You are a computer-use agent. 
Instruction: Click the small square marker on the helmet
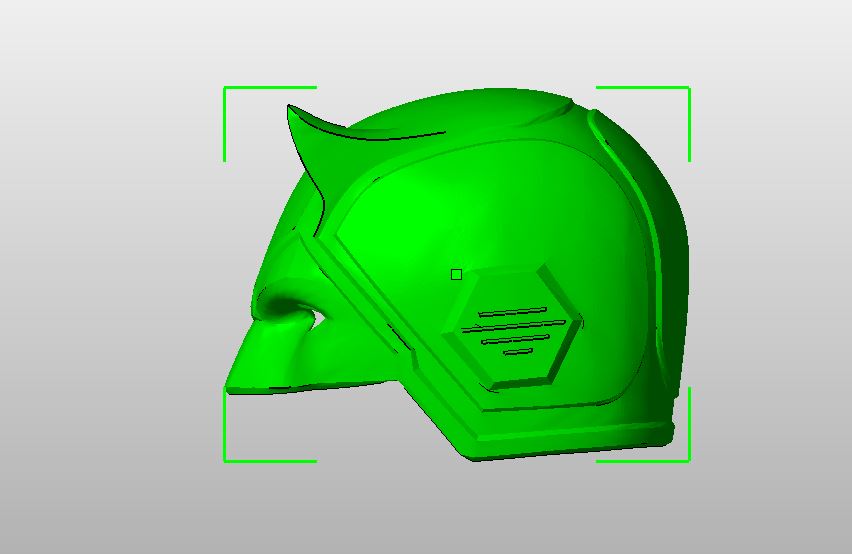coord(456,275)
